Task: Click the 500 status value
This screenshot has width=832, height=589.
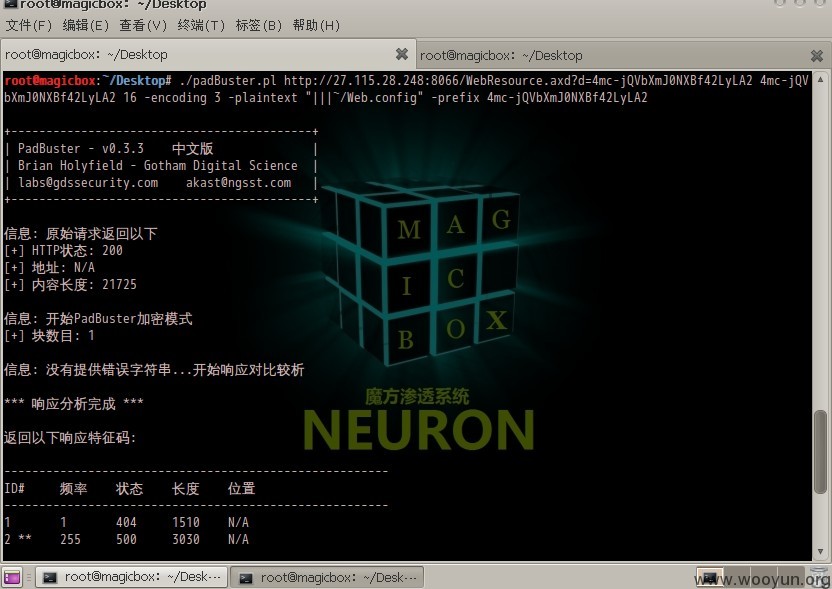Action: coord(126,540)
